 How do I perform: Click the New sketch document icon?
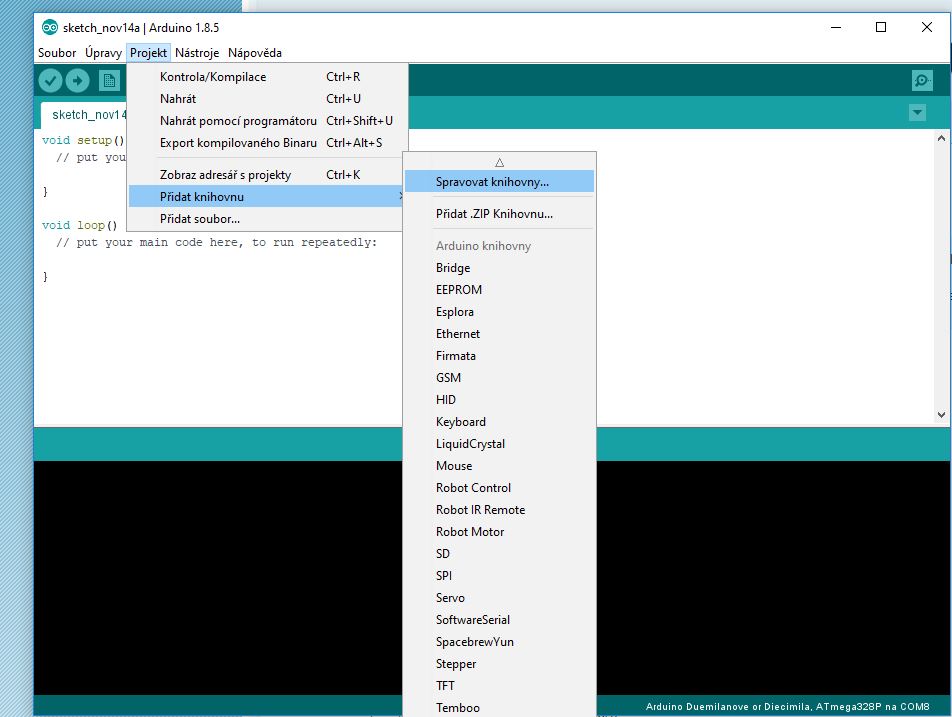(x=109, y=80)
